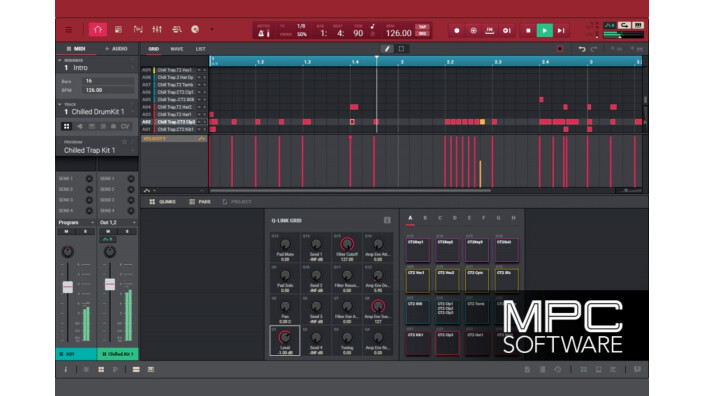Click the four-square grid icon in bottom bar

(x=101, y=370)
